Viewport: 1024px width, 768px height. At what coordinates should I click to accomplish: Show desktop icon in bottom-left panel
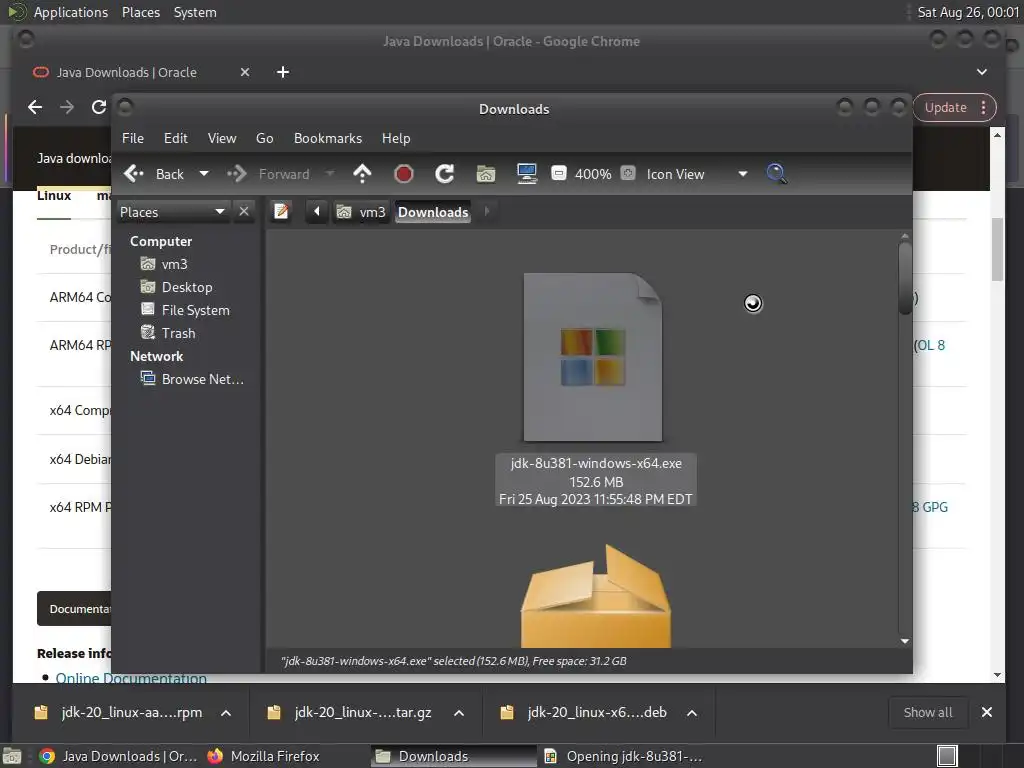click(12, 756)
